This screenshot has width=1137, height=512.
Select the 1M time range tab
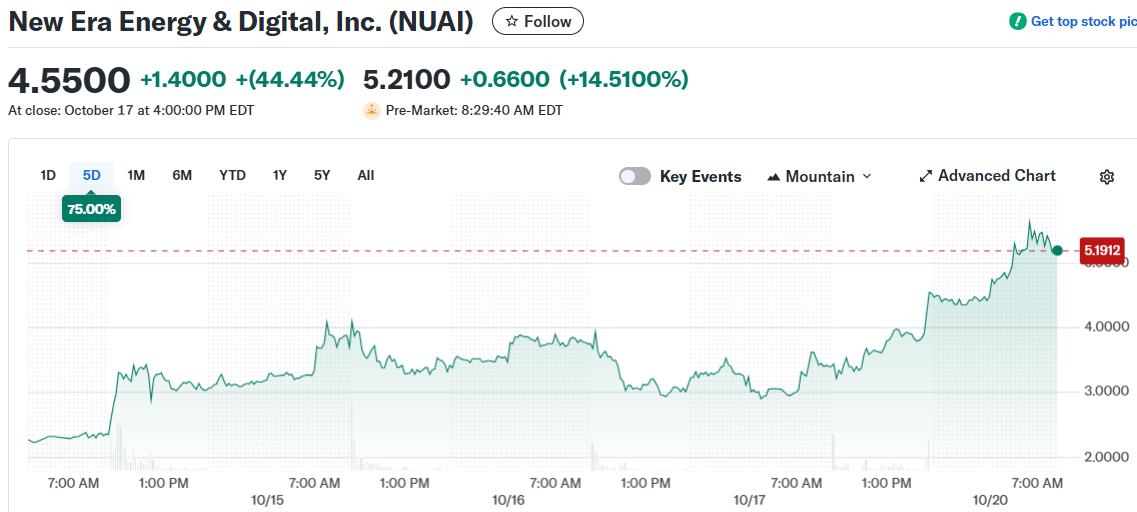tap(136, 175)
